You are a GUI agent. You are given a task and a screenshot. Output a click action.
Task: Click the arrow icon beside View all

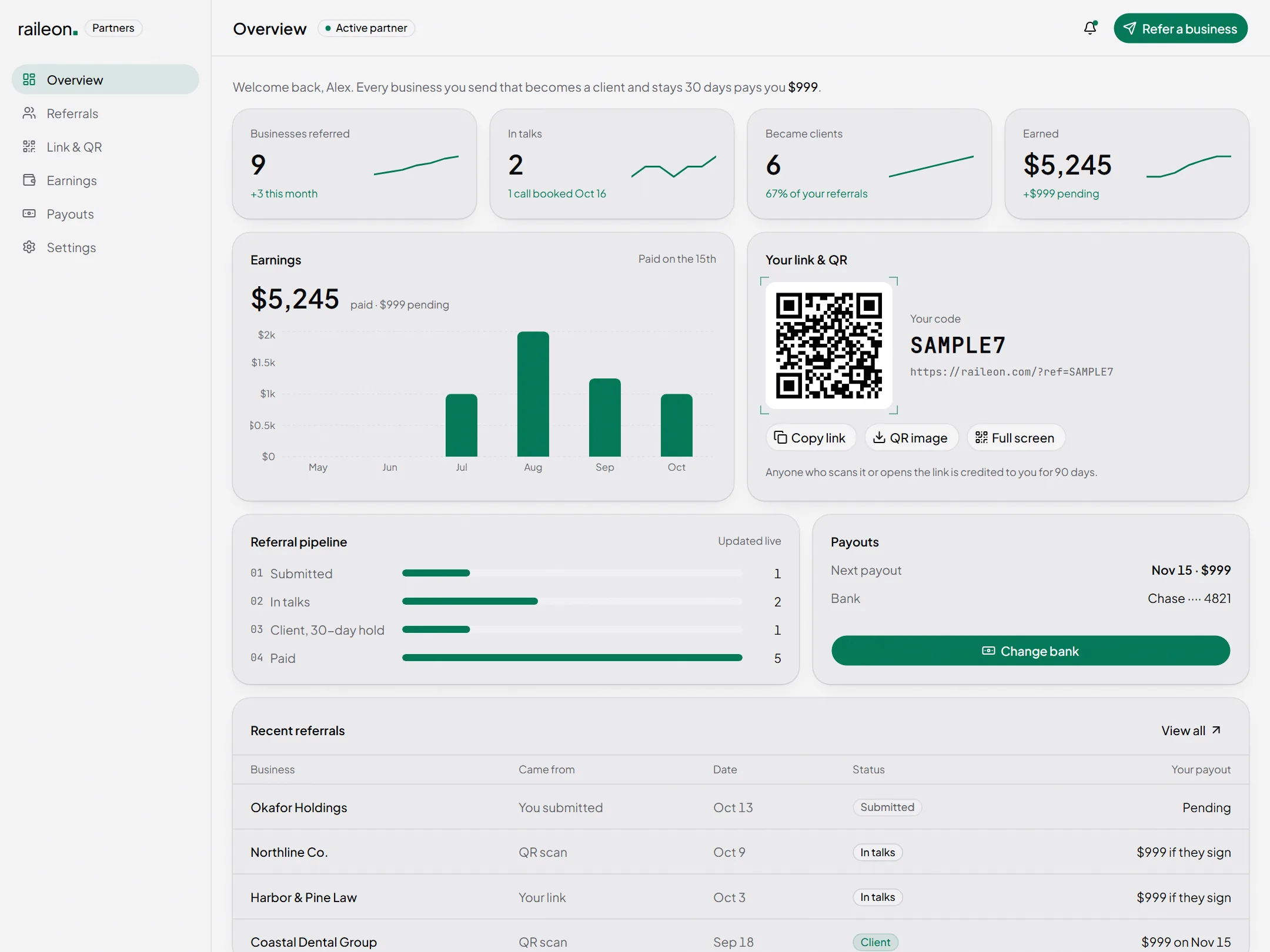coord(1216,730)
